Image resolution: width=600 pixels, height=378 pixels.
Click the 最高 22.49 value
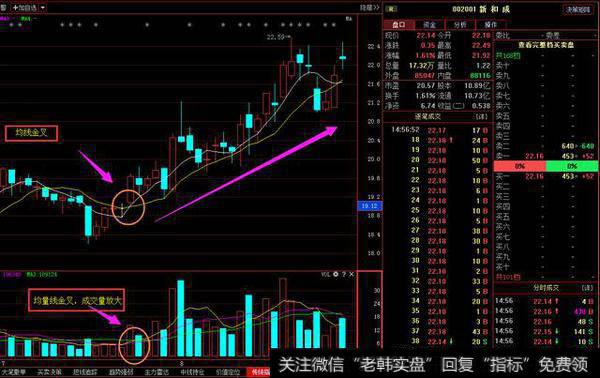481,46
